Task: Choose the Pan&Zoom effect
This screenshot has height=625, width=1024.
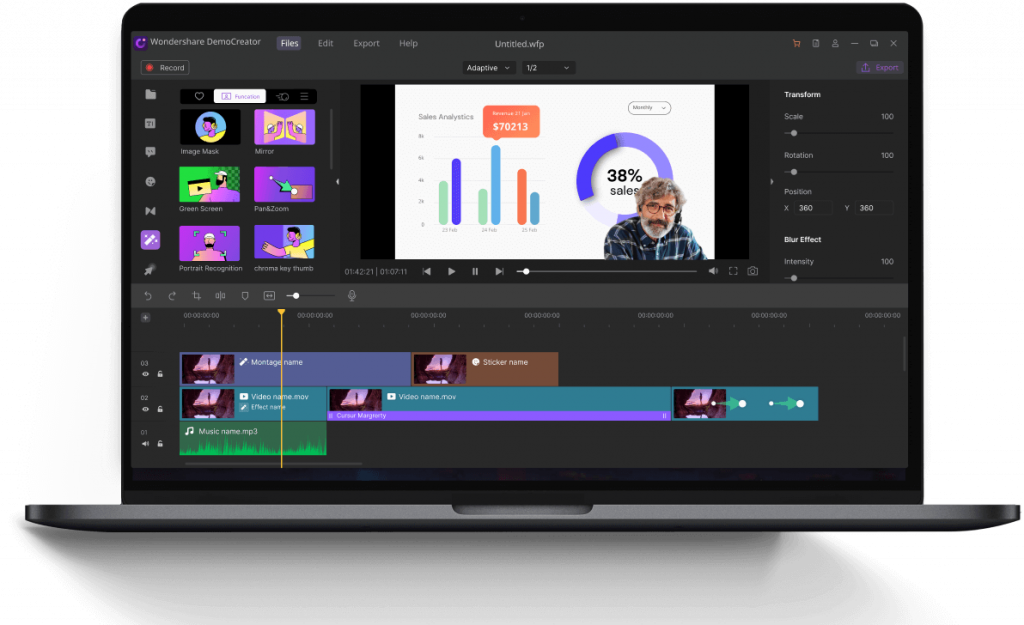Action: (x=284, y=184)
